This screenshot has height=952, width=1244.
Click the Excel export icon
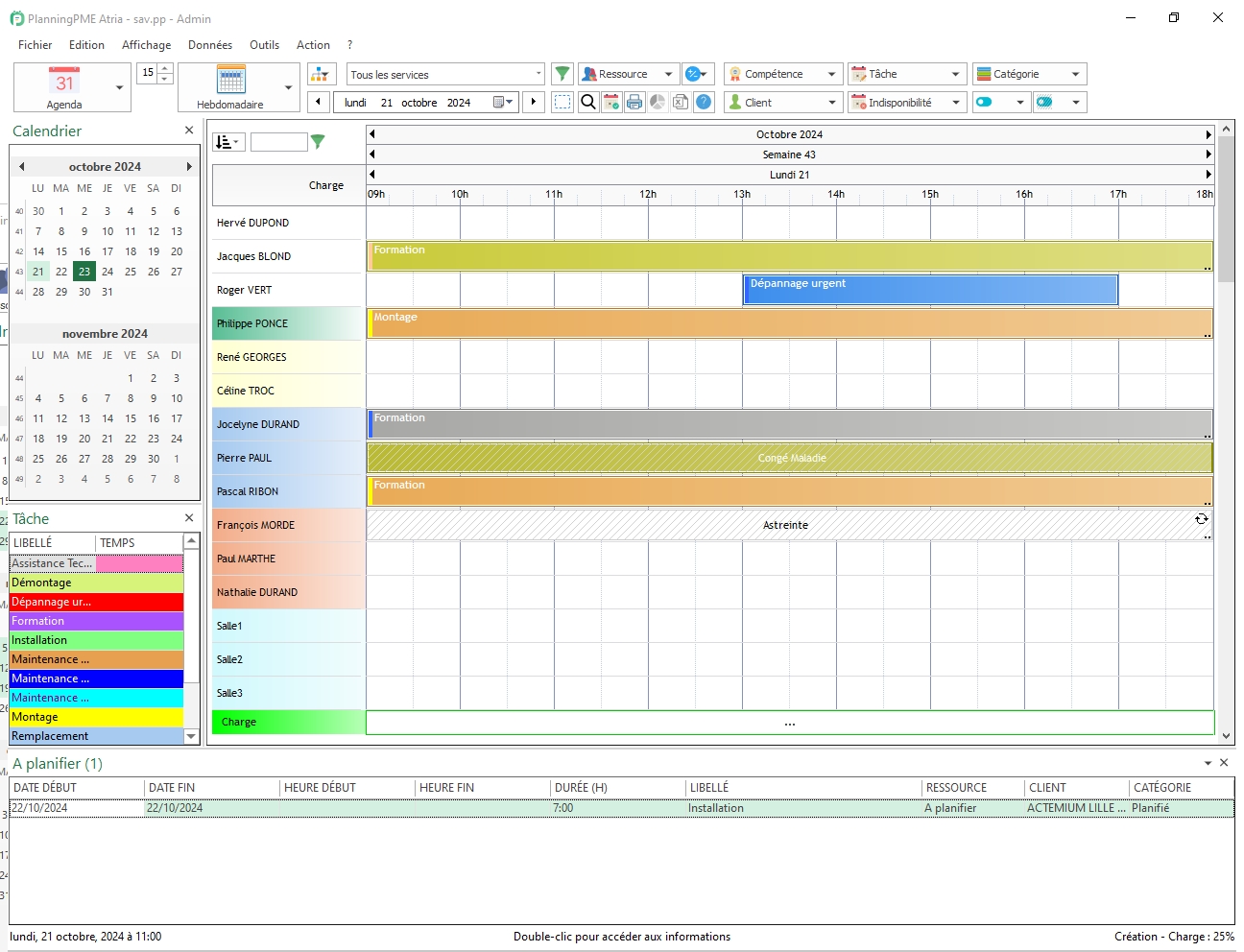(681, 102)
